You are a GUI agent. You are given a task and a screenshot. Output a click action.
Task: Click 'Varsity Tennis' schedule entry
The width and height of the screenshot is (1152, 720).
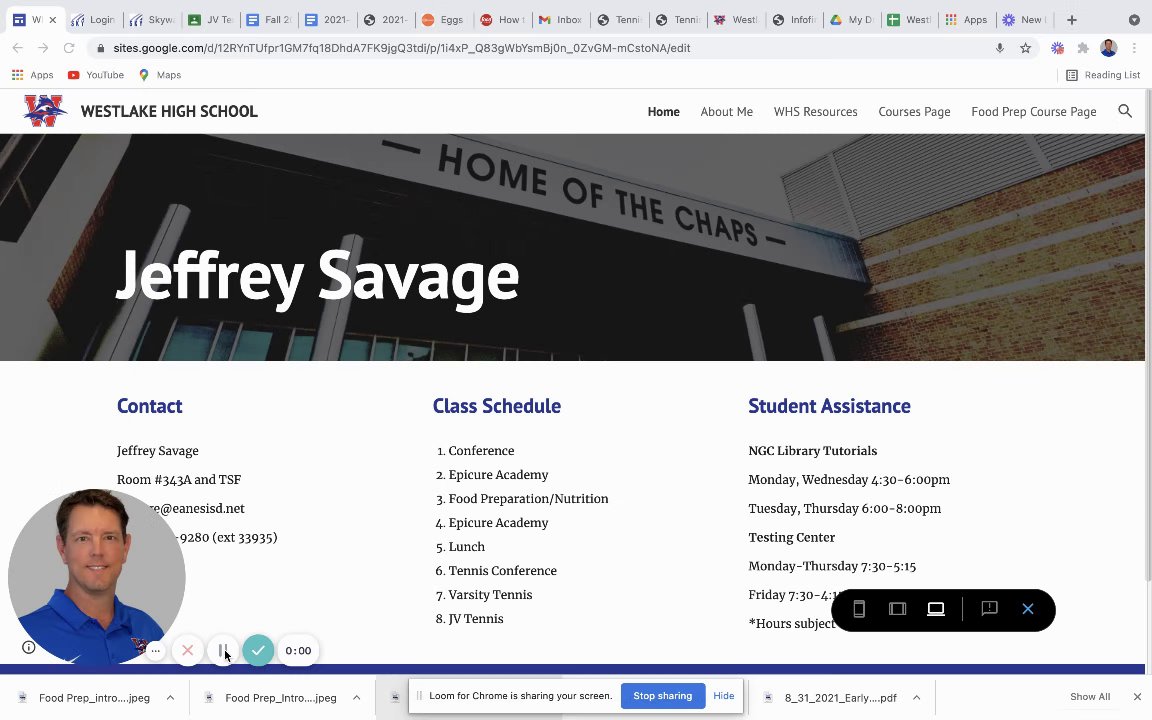coord(490,594)
